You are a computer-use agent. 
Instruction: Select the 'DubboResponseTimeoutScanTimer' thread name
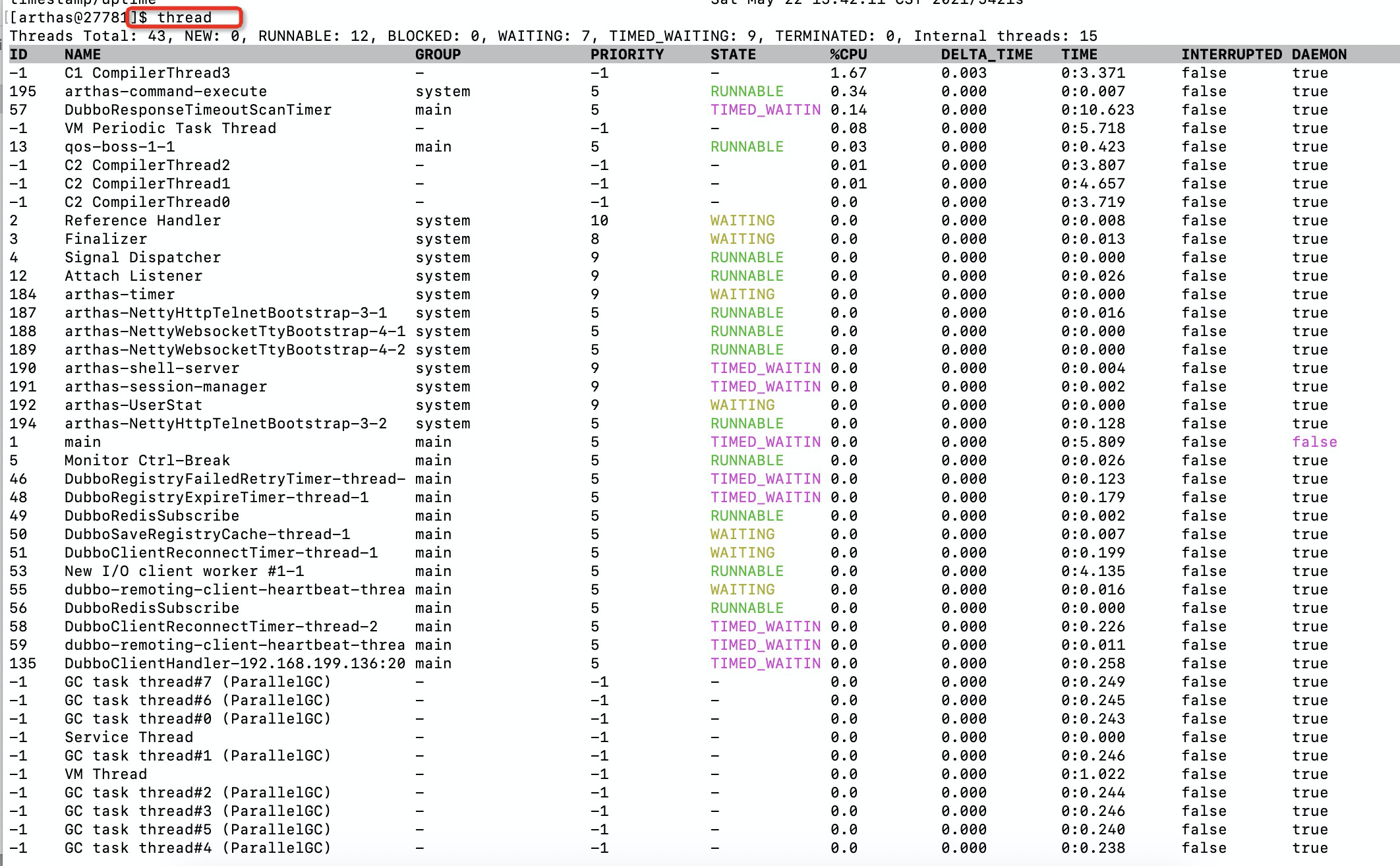point(198,109)
